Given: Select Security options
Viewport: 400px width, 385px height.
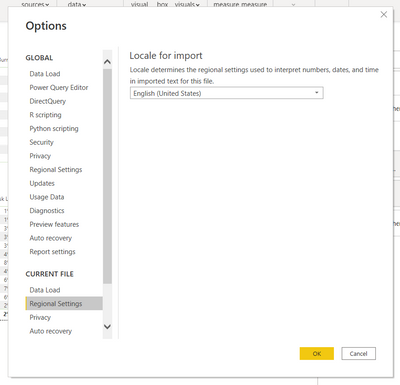Looking at the screenshot, I should coord(41,142).
